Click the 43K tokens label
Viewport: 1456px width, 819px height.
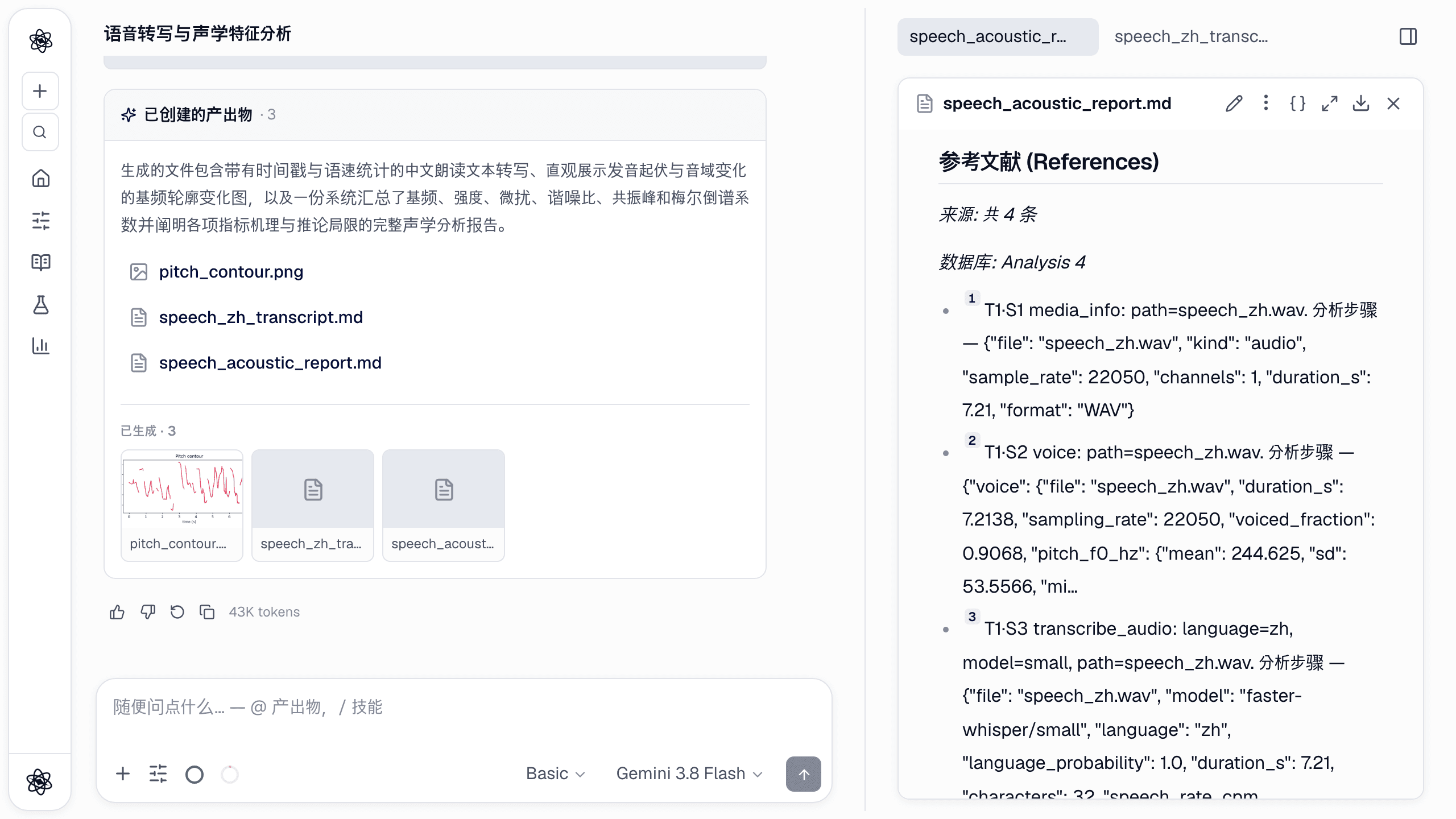tap(264, 612)
